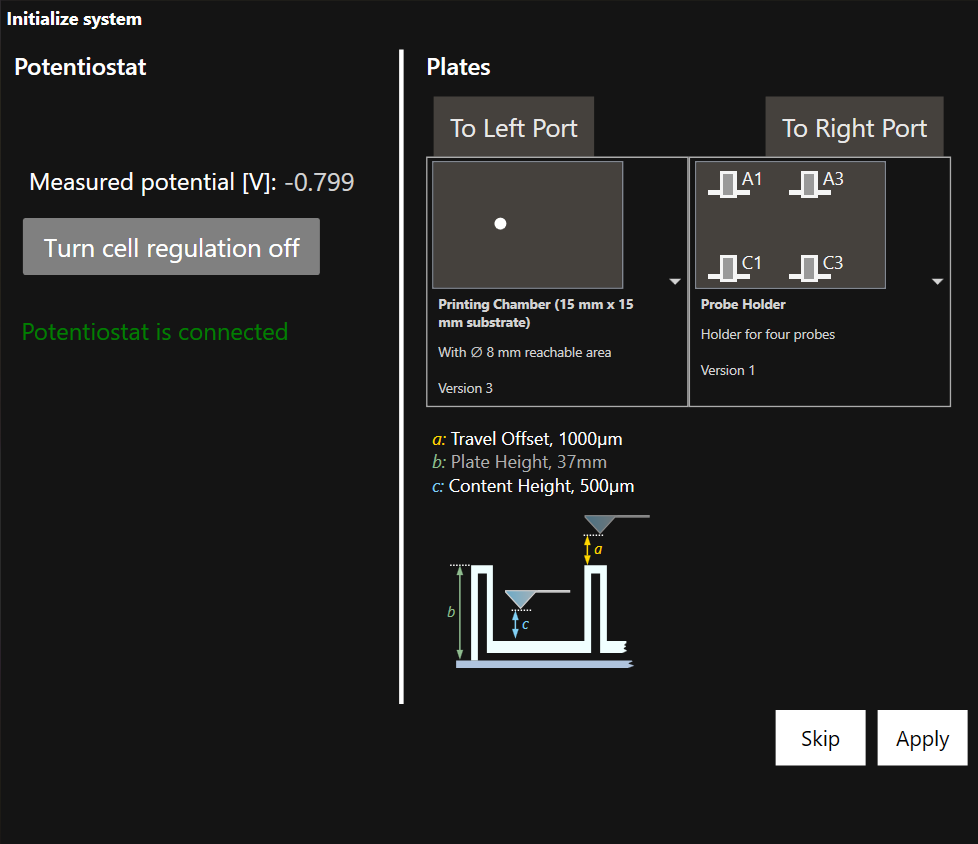Click the white substrate dot in the chamber preview

[x=500, y=224]
